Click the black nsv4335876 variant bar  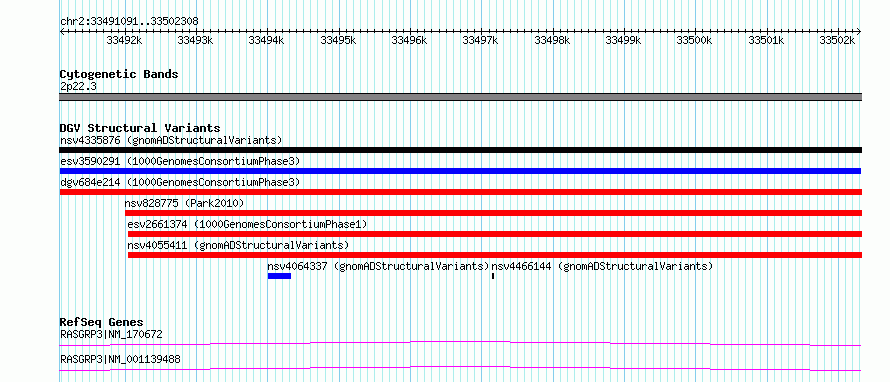tap(460, 150)
